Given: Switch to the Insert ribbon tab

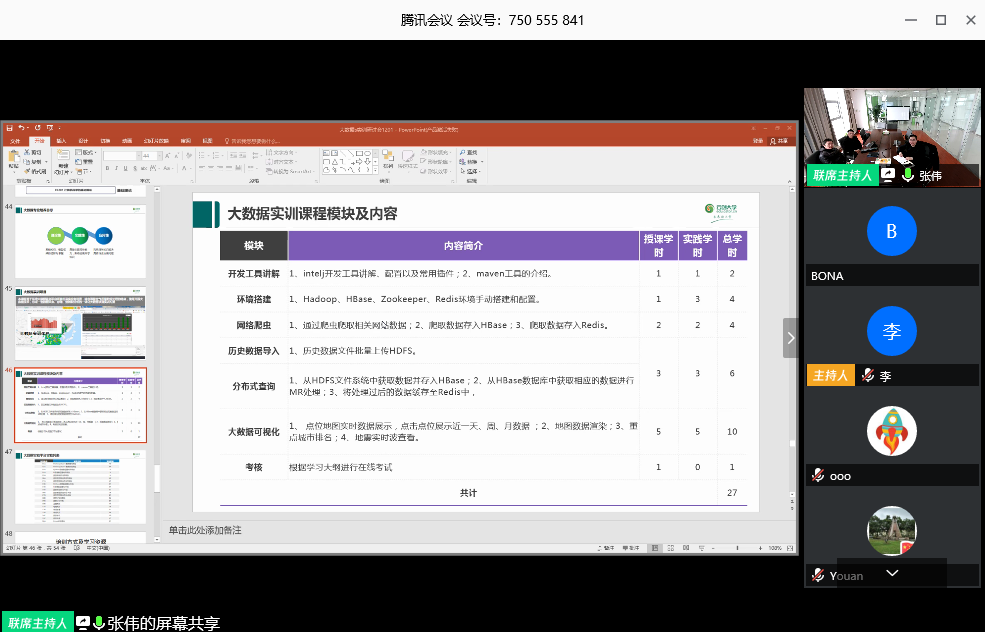Looking at the screenshot, I should [x=61, y=141].
